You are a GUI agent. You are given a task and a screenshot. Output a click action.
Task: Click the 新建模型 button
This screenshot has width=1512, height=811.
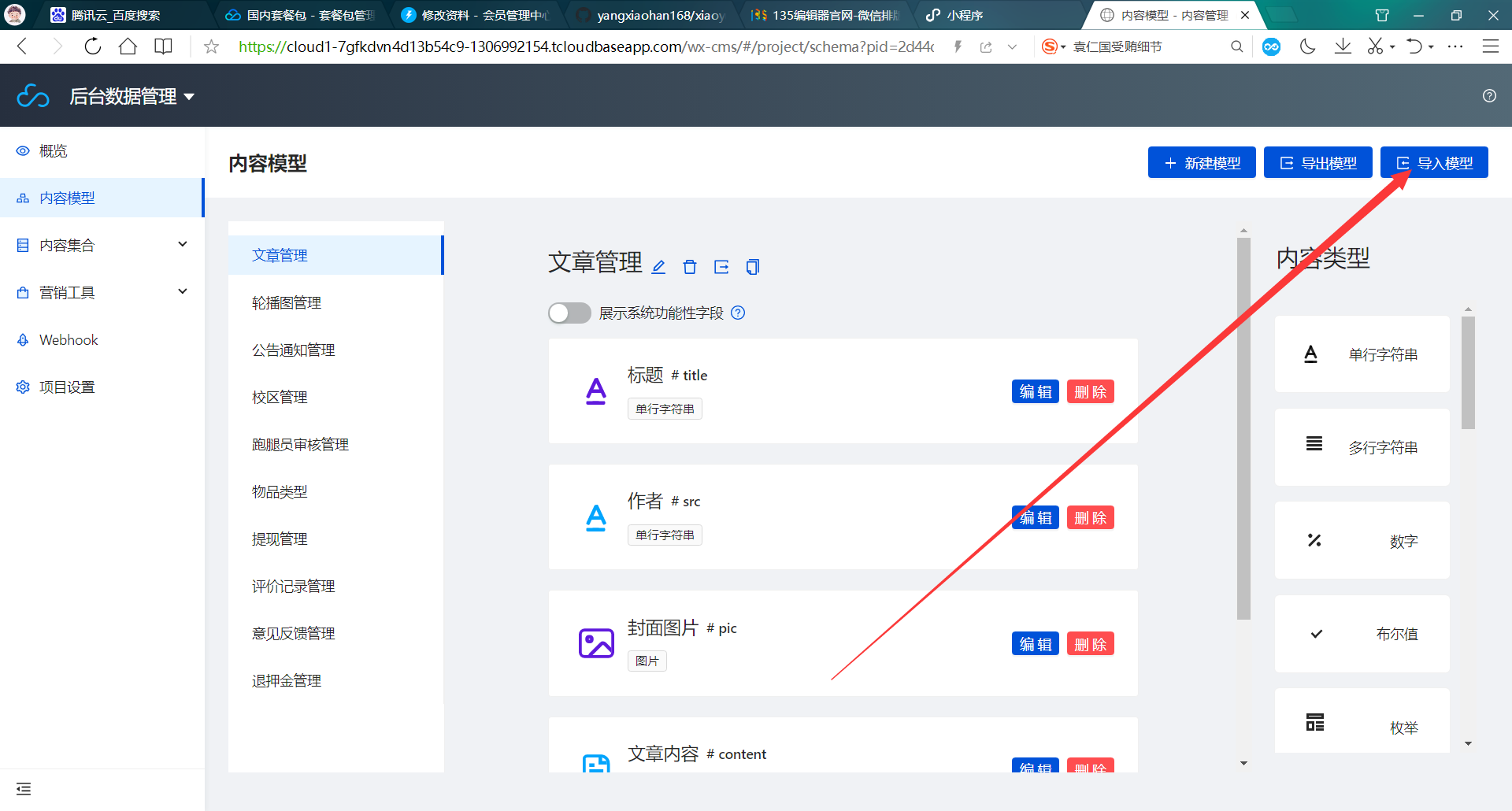pos(1202,162)
